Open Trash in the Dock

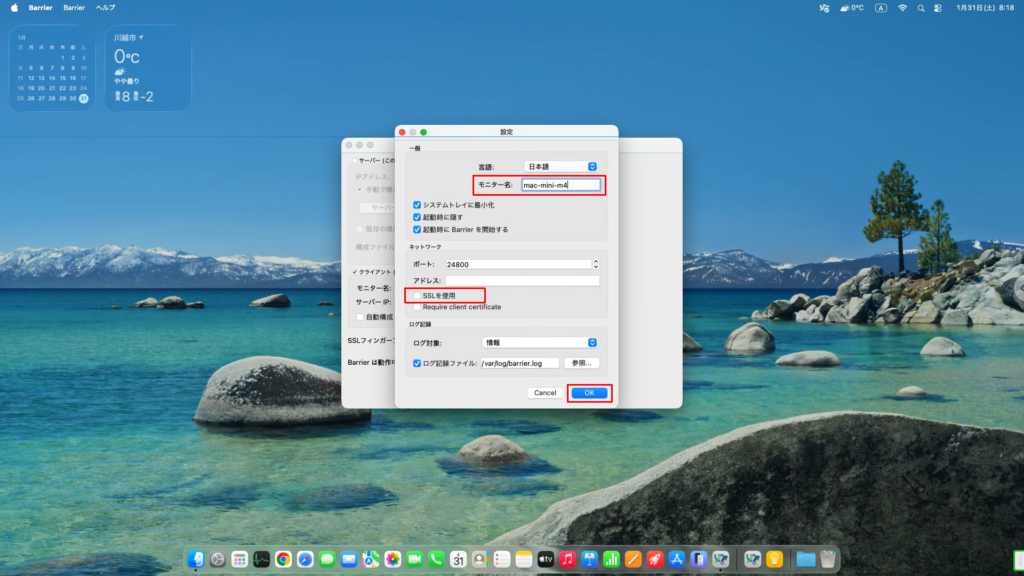(827, 559)
